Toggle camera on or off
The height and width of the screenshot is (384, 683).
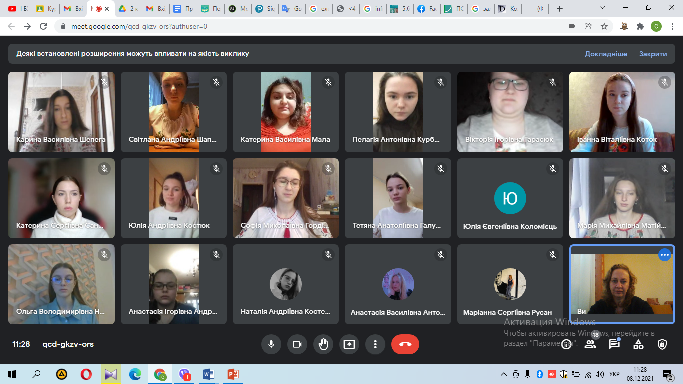[x=297, y=344]
